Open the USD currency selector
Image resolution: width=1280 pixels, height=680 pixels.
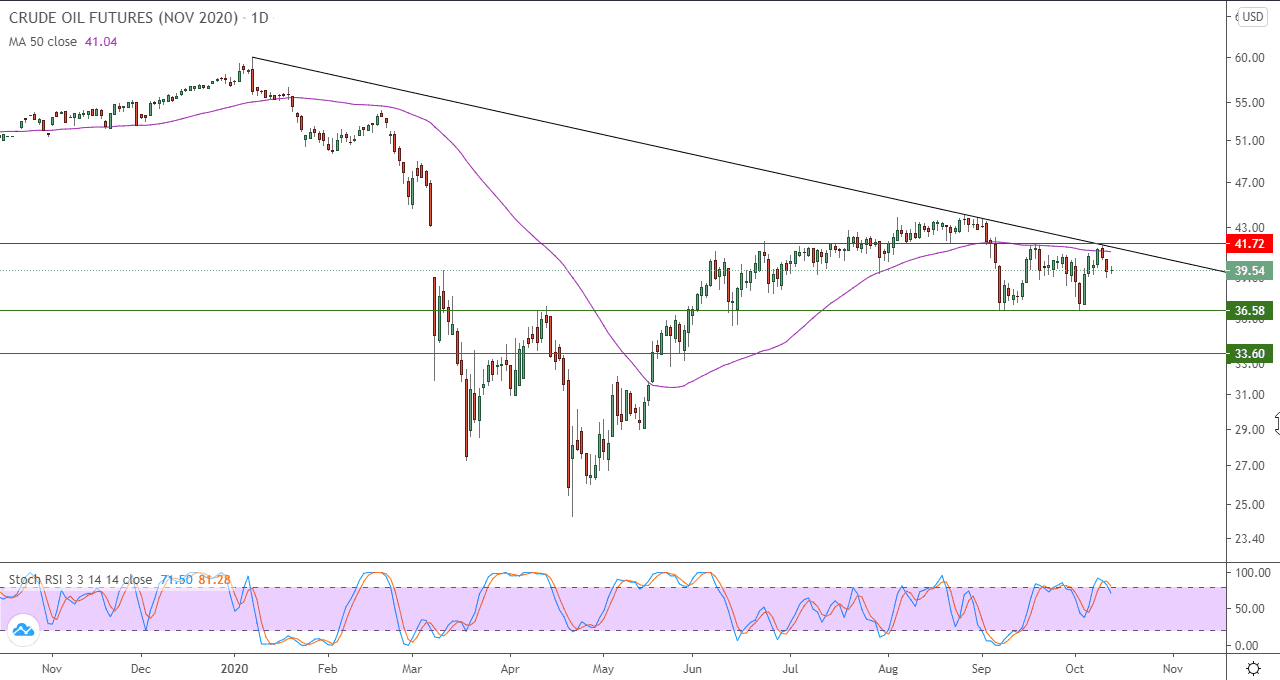[1253, 17]
